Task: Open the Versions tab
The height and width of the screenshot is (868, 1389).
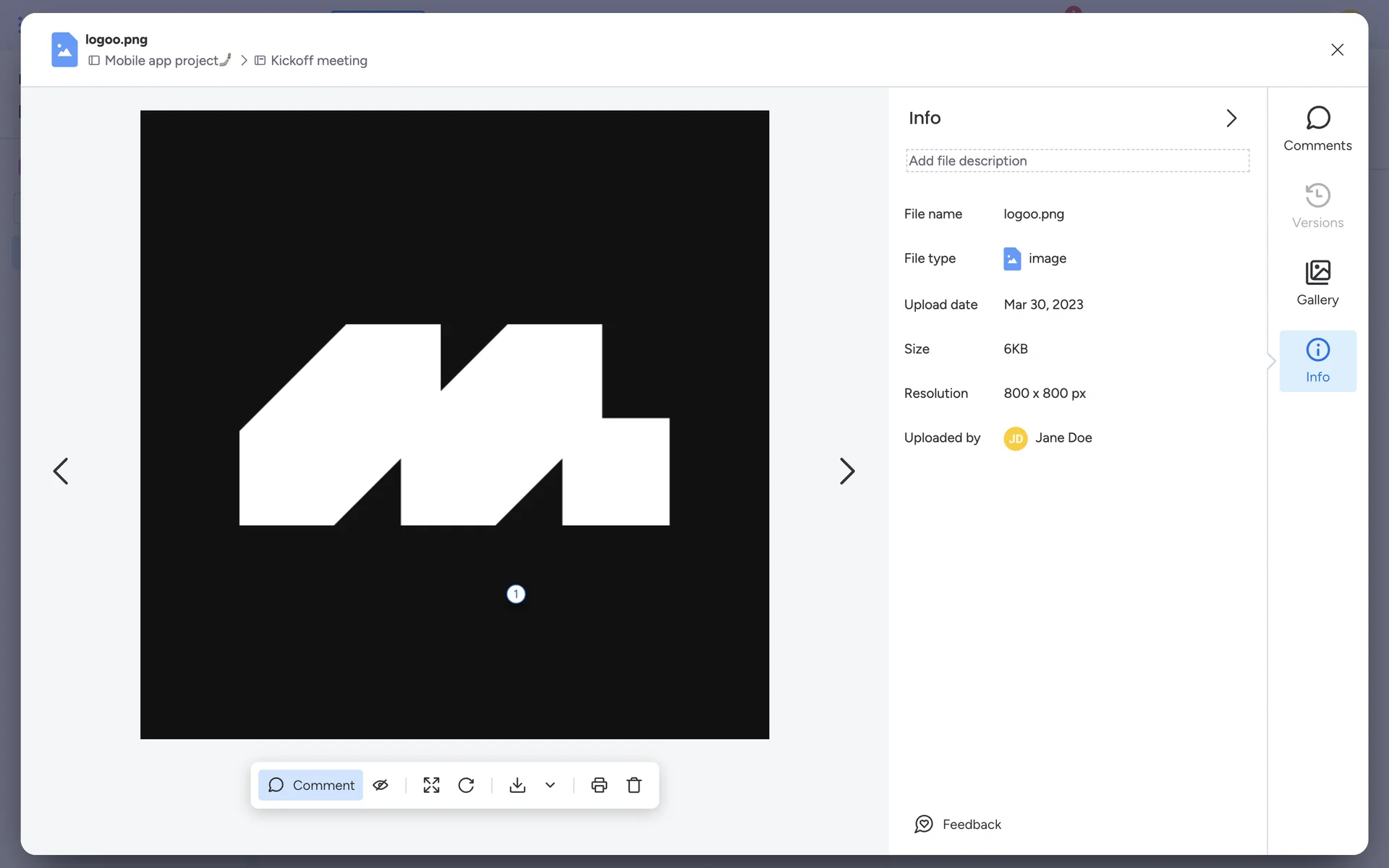Action: [1317, 206]
